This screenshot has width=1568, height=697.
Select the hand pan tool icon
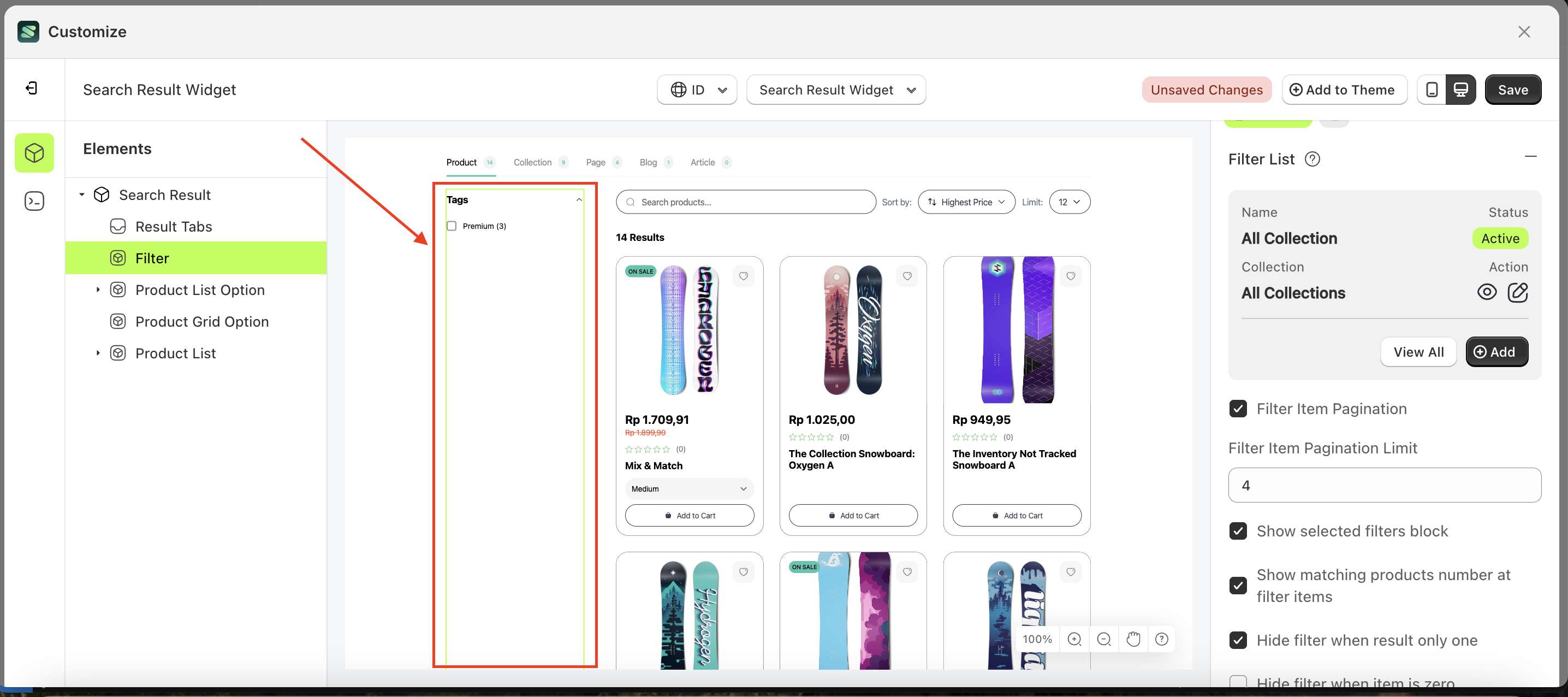pyautogui.click(x=1133, y=639)
